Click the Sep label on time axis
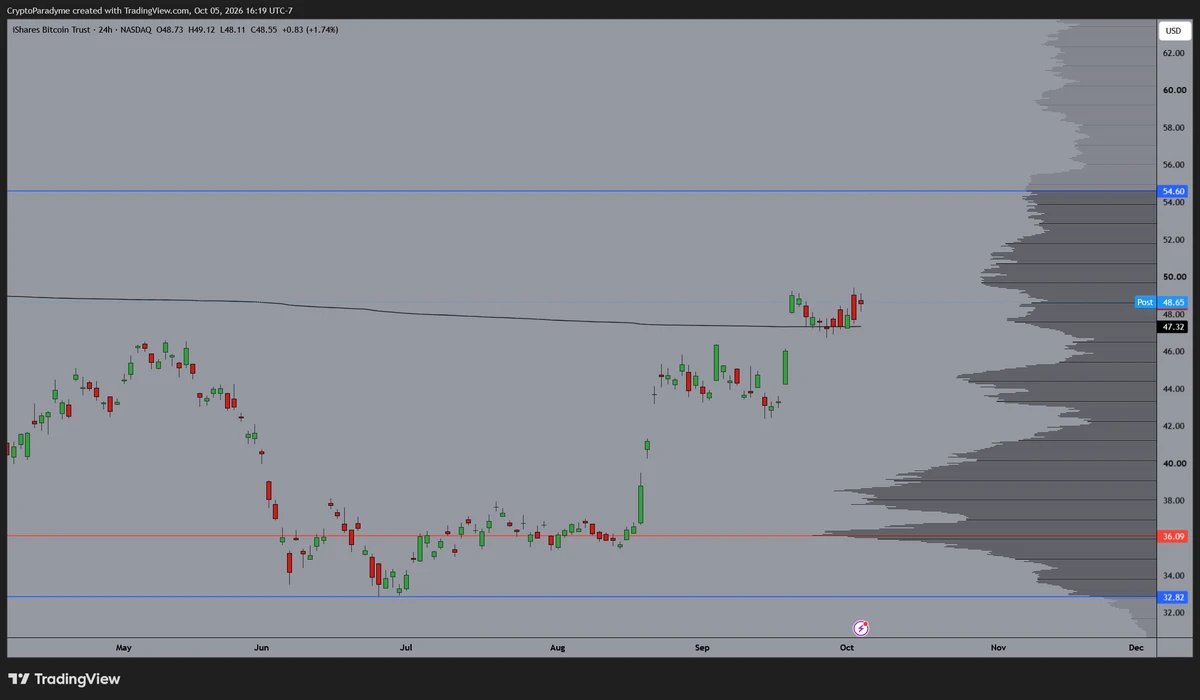This screenshot has width=1200, height=700. (x=703, y=647)
